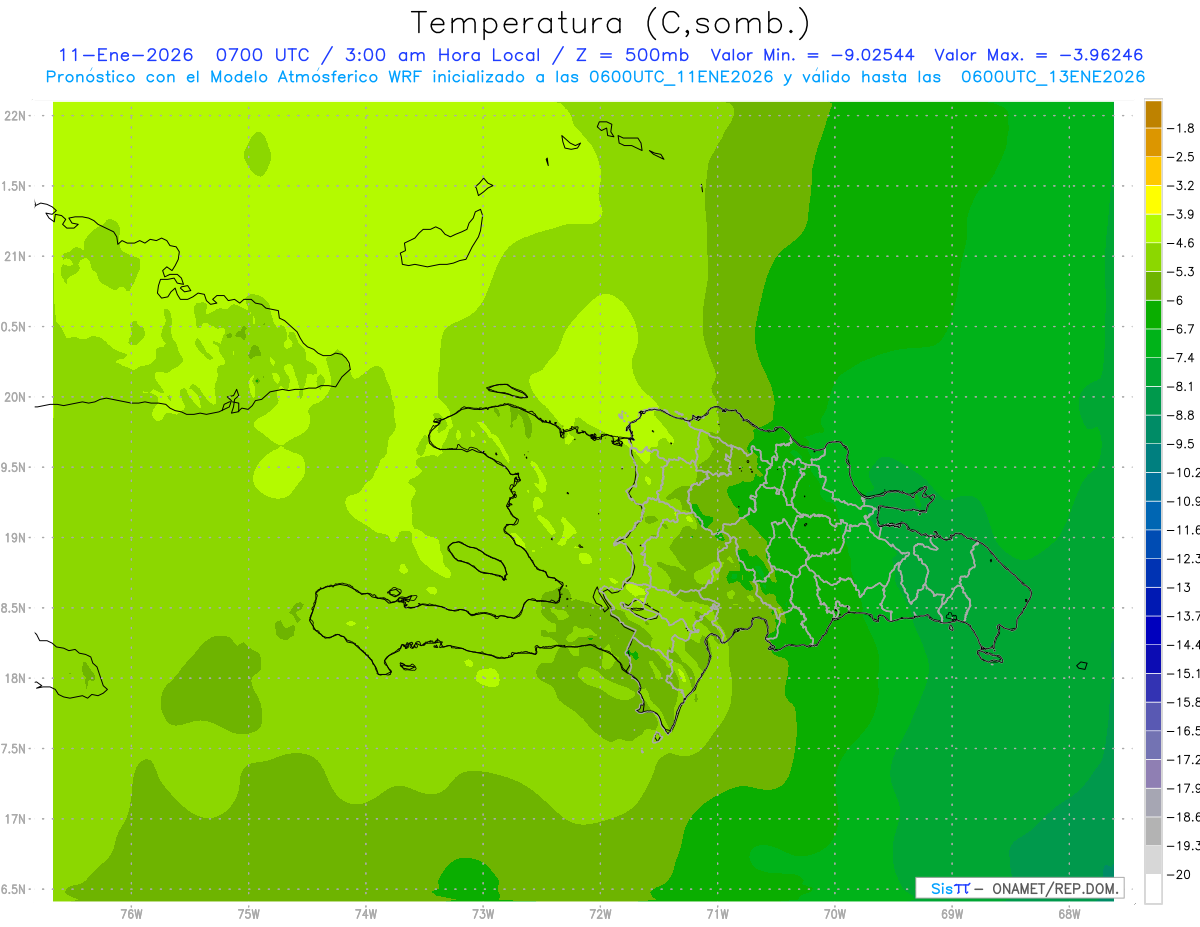1200x927 pixels.
Task: Click the '71W' longitude label
Action: click(717, 914)
